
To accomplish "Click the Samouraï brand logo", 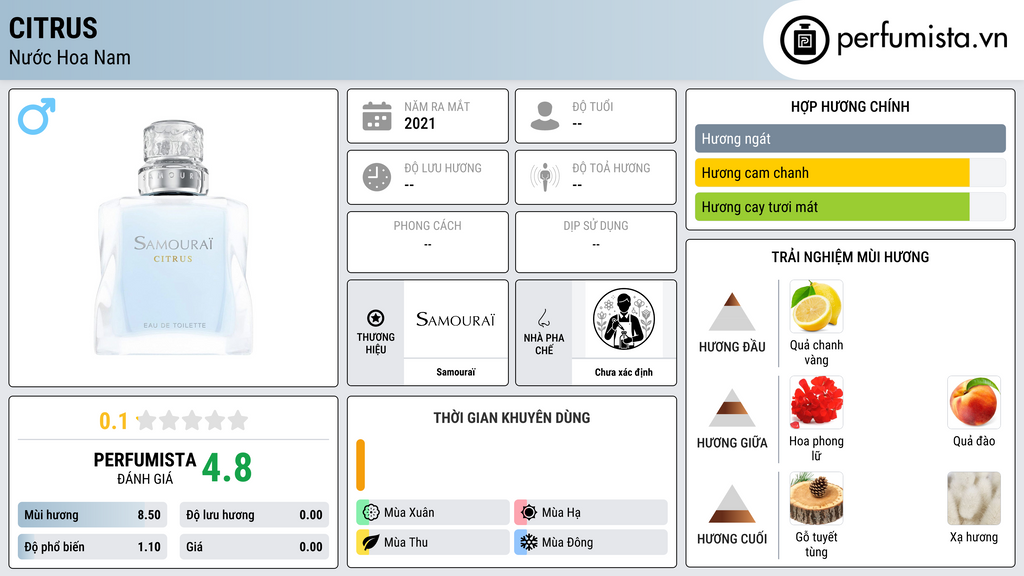I will click(x=456, y=319).
